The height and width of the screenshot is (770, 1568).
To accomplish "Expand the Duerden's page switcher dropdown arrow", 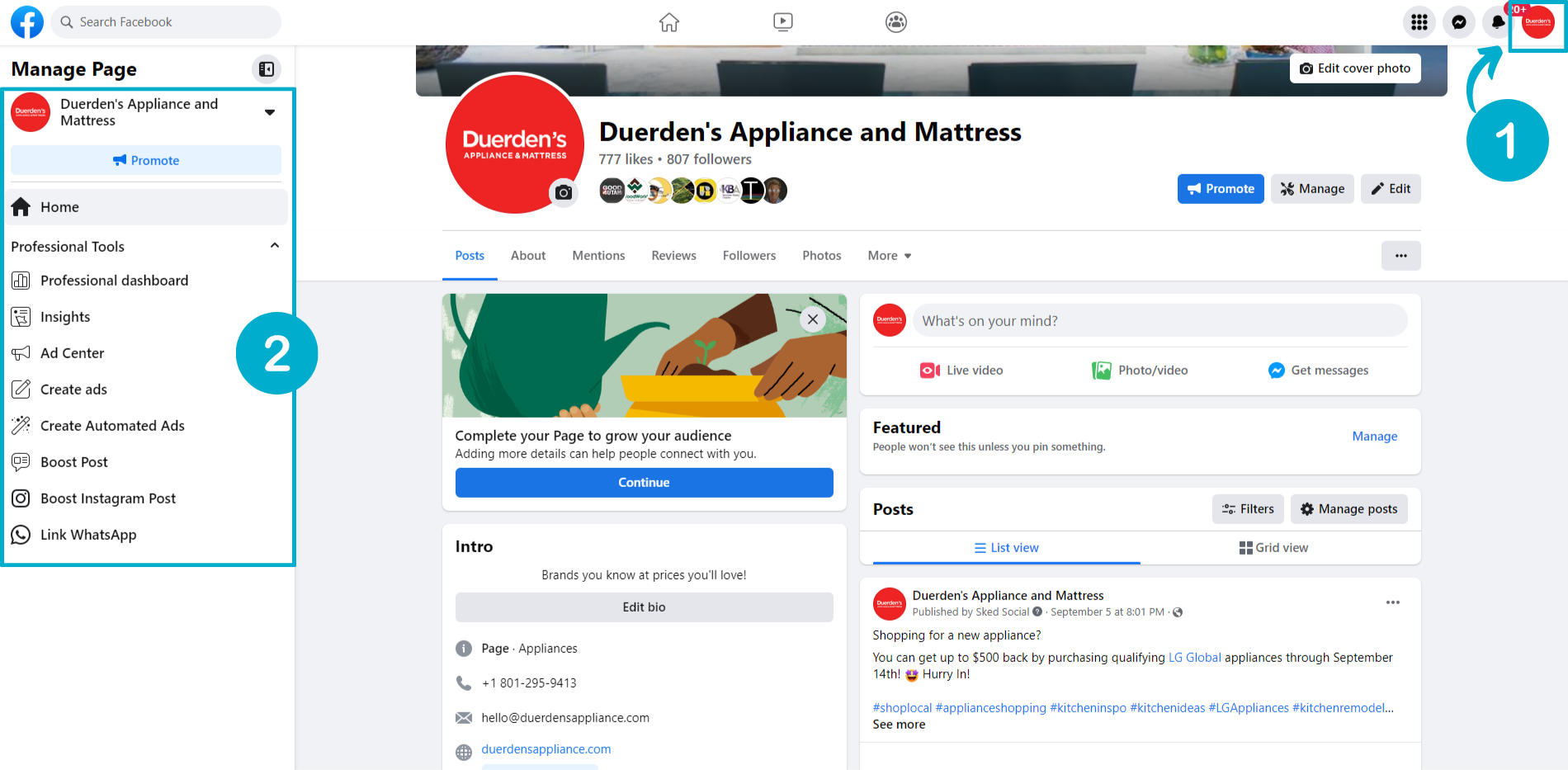I will pos(270,112).
